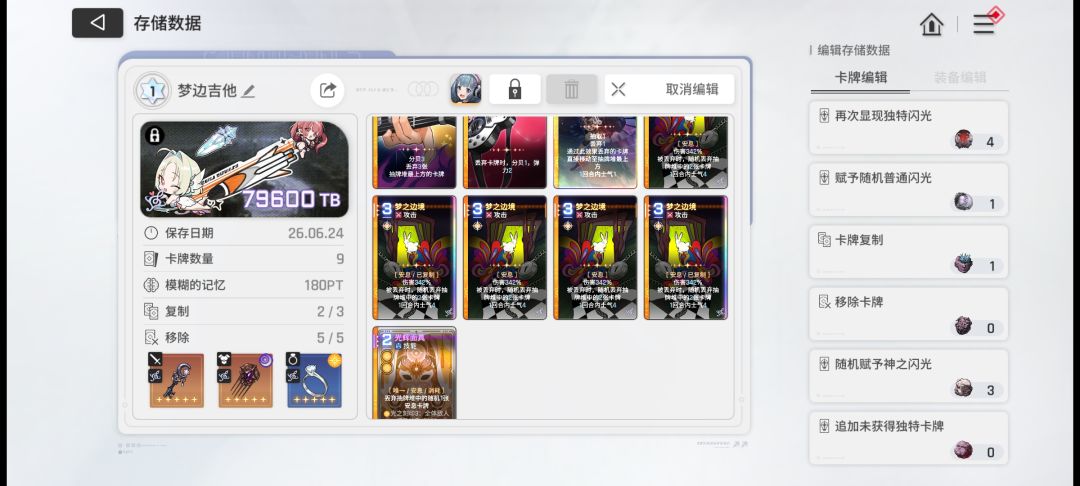This screenshot has height=486, width=1080.
Task: Click the save date value 26.06.24
Action: 315,233
